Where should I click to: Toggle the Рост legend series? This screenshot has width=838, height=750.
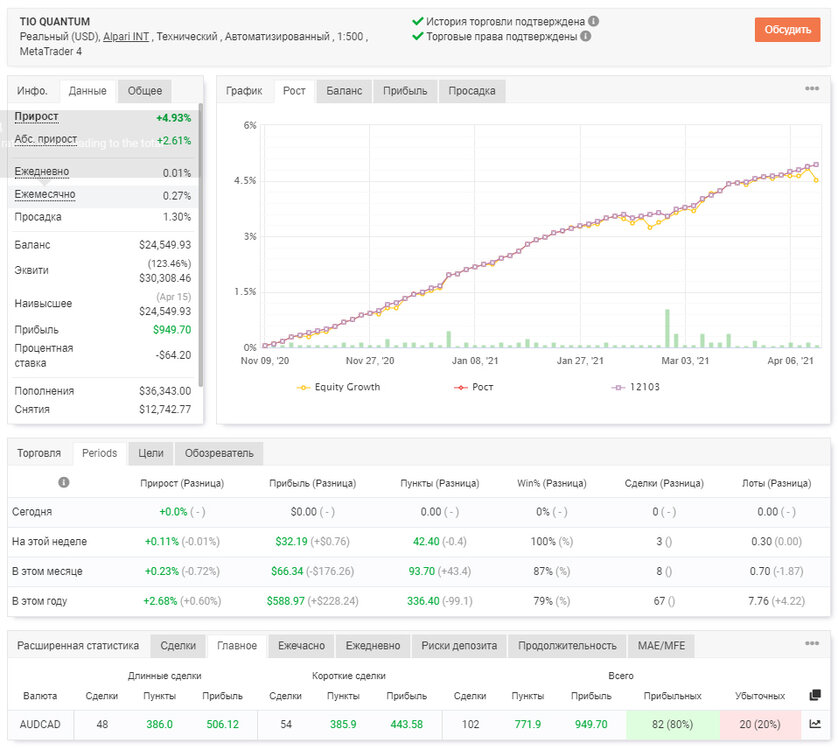click(474, 387)
